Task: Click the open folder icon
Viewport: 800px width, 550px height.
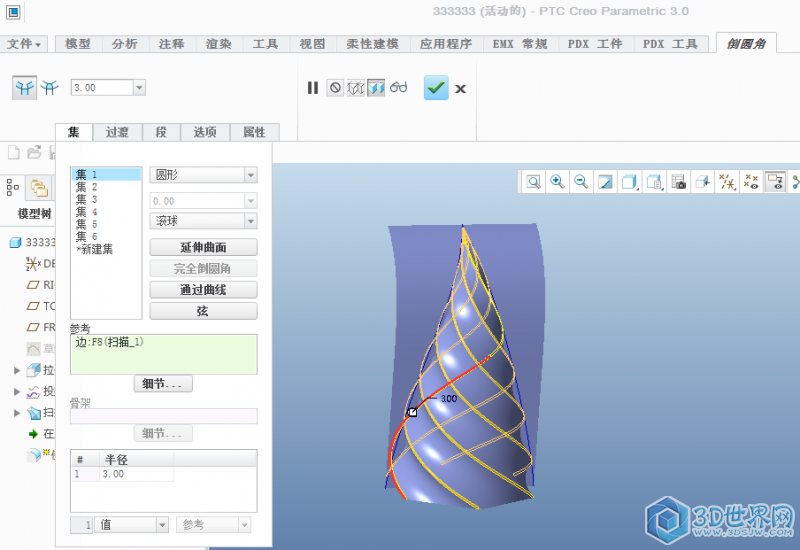Action: 34,152
